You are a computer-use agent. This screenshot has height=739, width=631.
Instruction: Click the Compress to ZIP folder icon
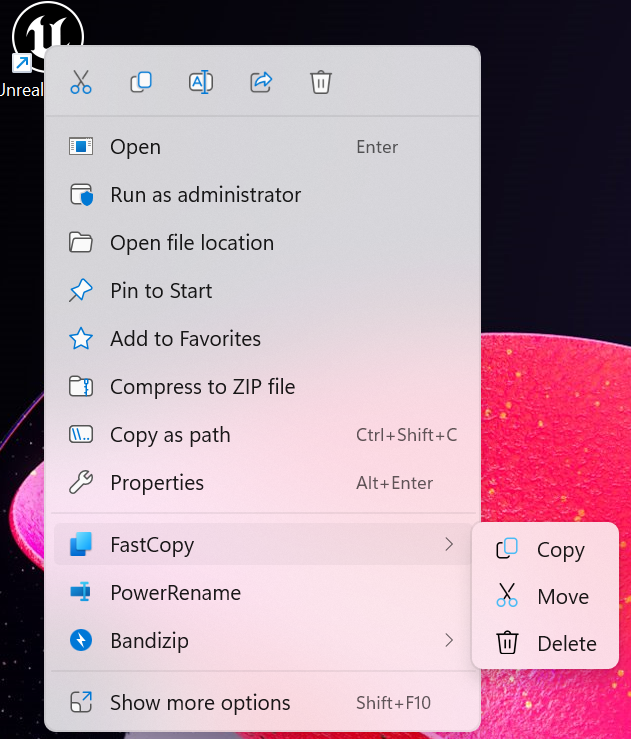[81, 386]
